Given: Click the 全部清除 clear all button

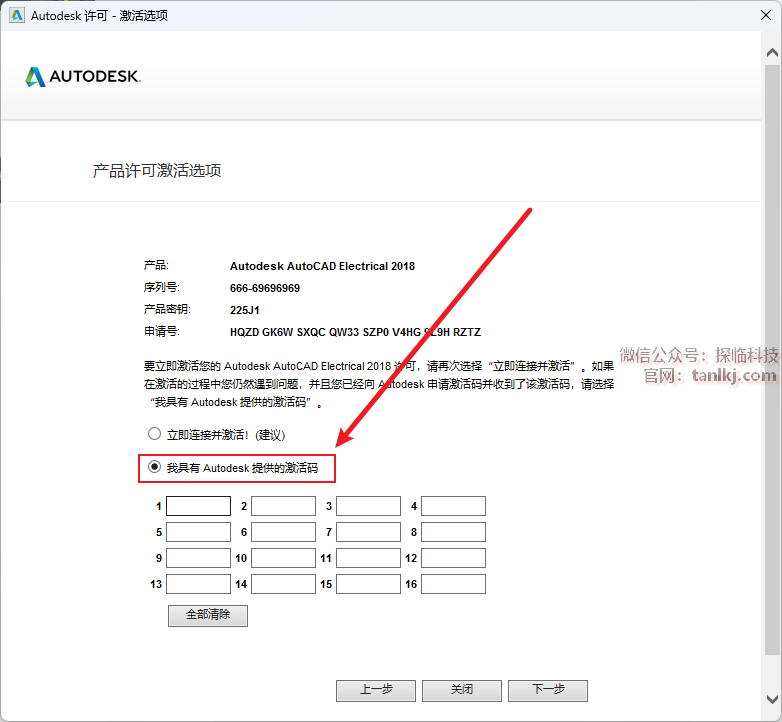Looking at the screenshot, I should 208,615.
